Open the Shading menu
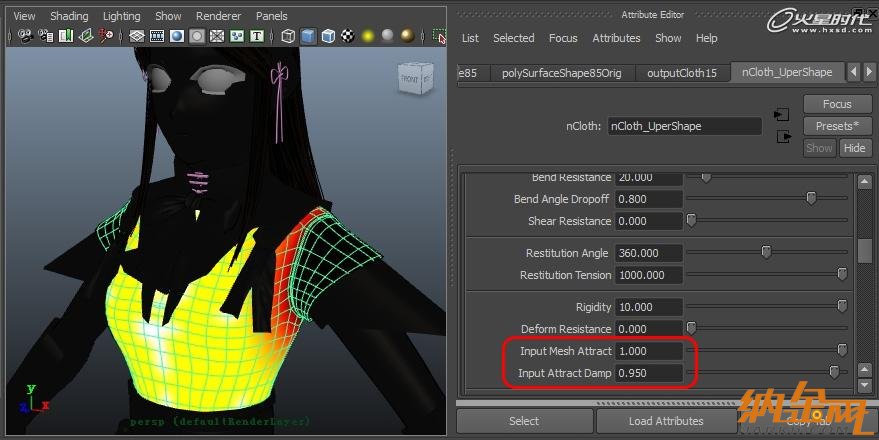 pos(69,16)
